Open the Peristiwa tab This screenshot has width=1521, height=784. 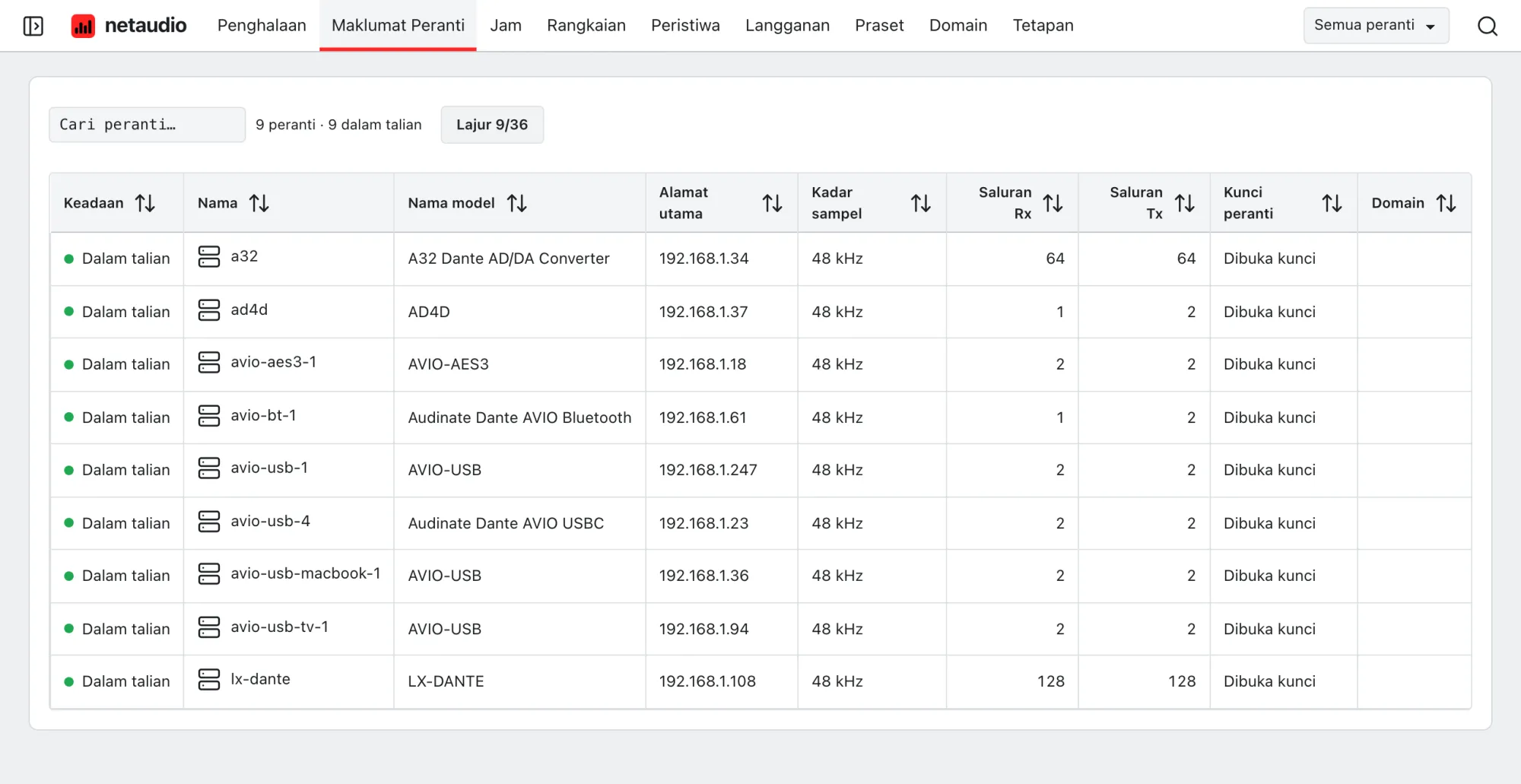point(685,26)
